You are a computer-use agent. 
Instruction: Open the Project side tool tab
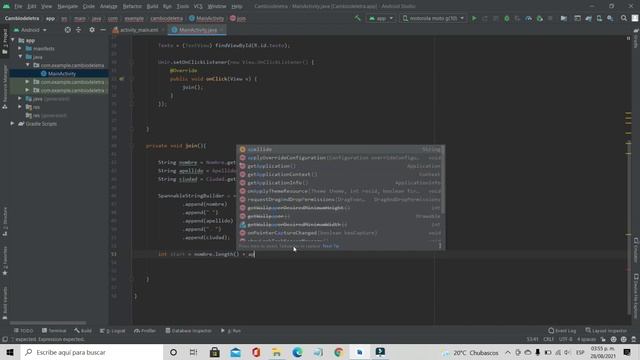point(5,42)
